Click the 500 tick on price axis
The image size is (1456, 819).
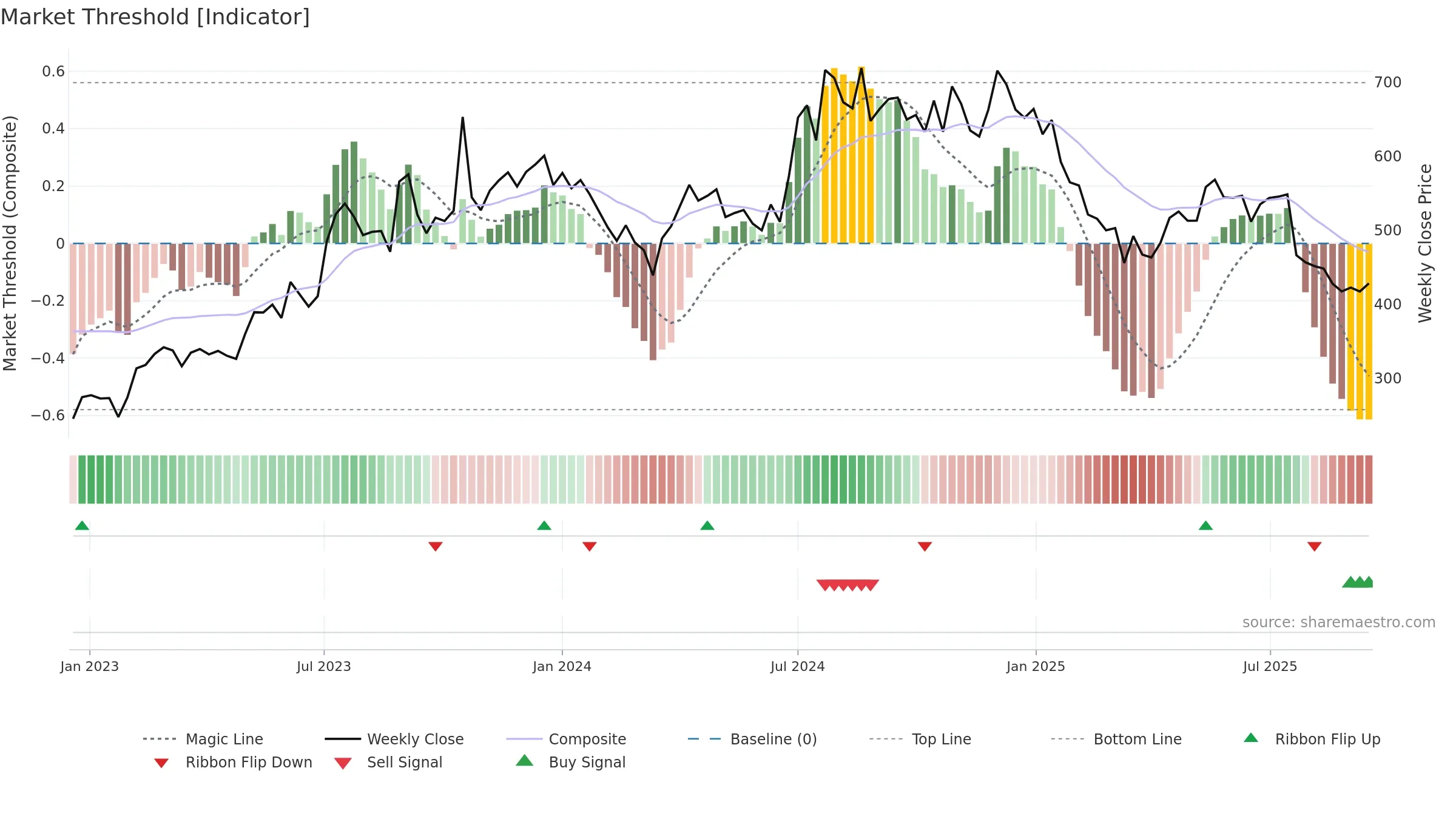1388,231
